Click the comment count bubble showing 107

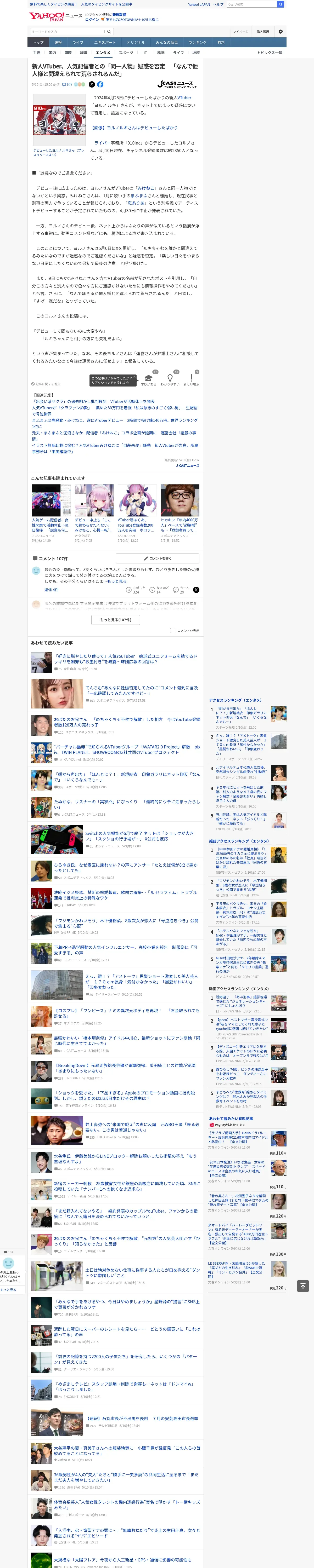click(x=67, y=85)
